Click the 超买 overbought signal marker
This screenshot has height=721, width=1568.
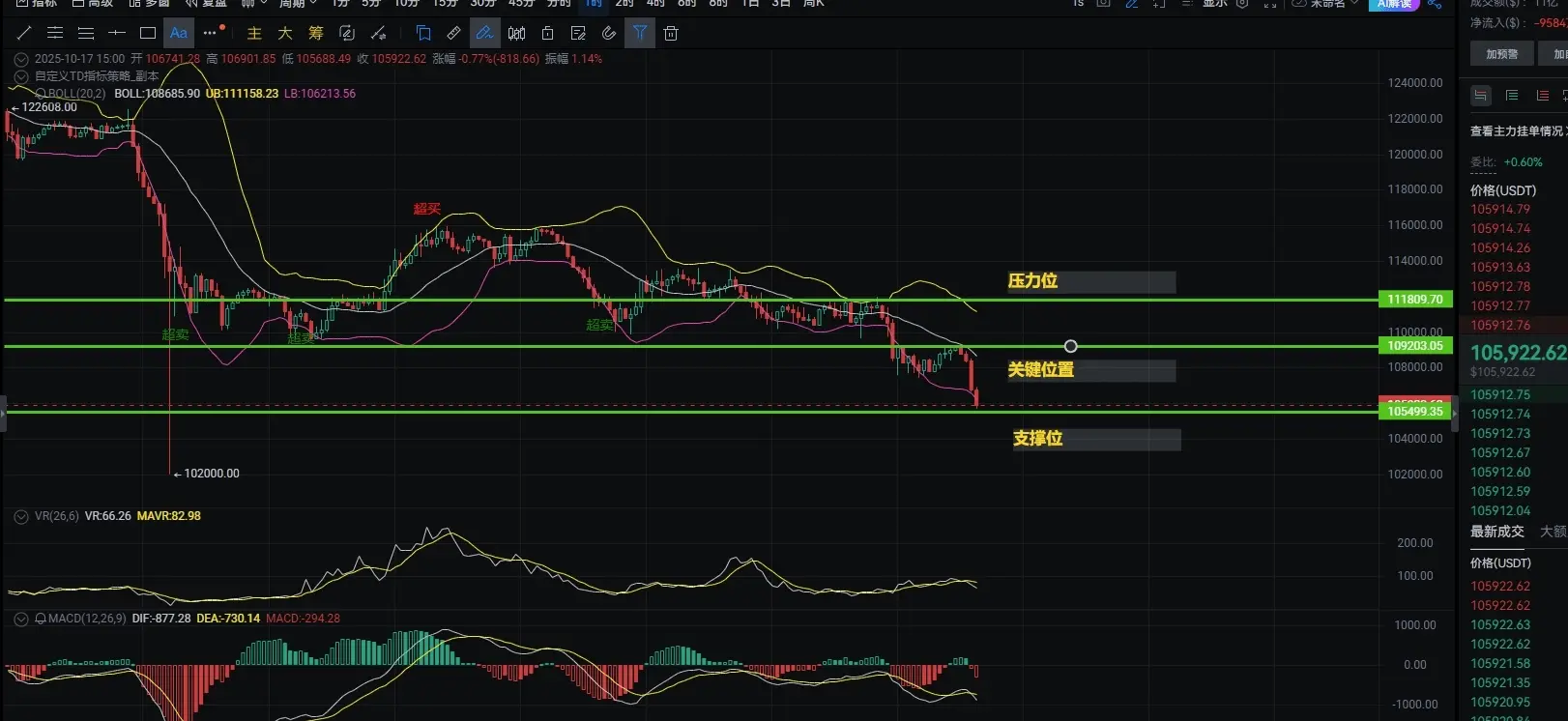point(426,209)
